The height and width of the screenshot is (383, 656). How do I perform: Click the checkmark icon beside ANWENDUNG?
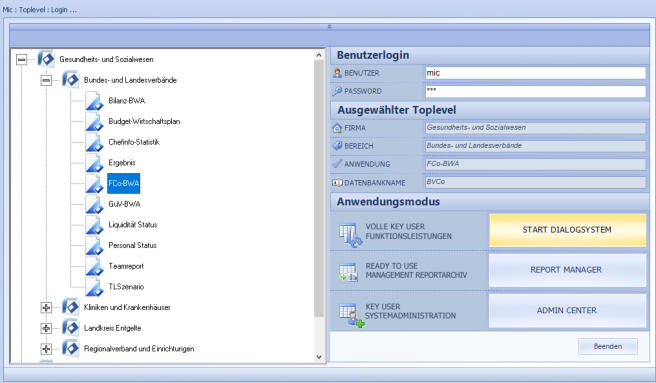pyautogui.click(x=337, y=164)
